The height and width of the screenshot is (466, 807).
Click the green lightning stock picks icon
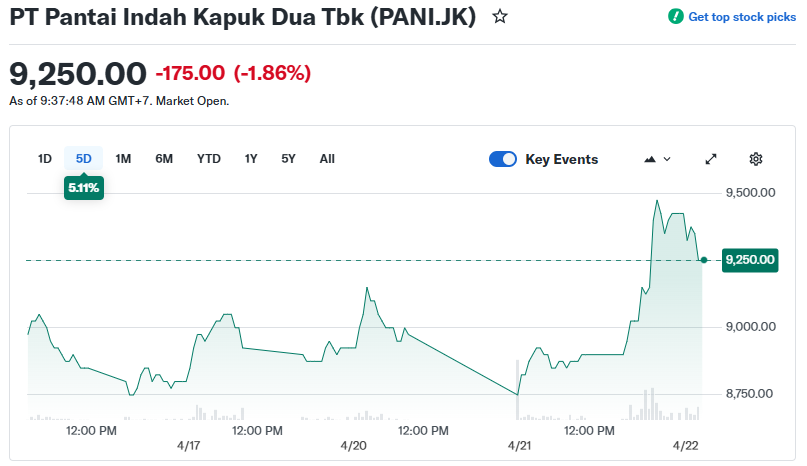(676, 17)
